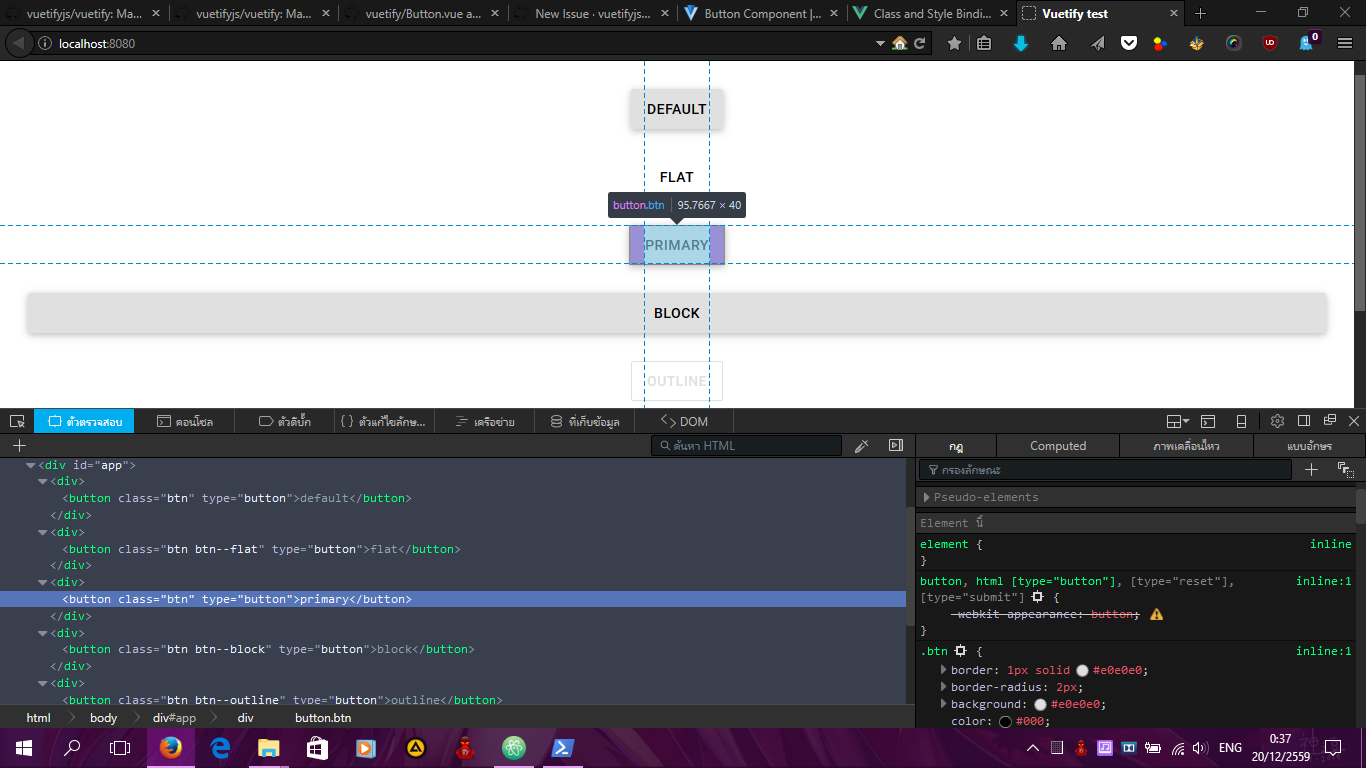Click selector highlighter icon after type="submit"
The width and height of the screenshot is (1366, 768).
1038,597
